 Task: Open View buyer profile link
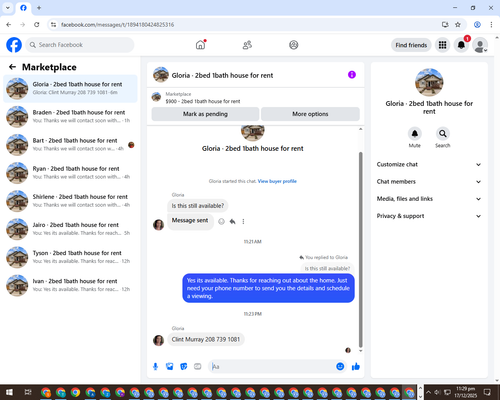pyautogui.click(x=277, y=181)
